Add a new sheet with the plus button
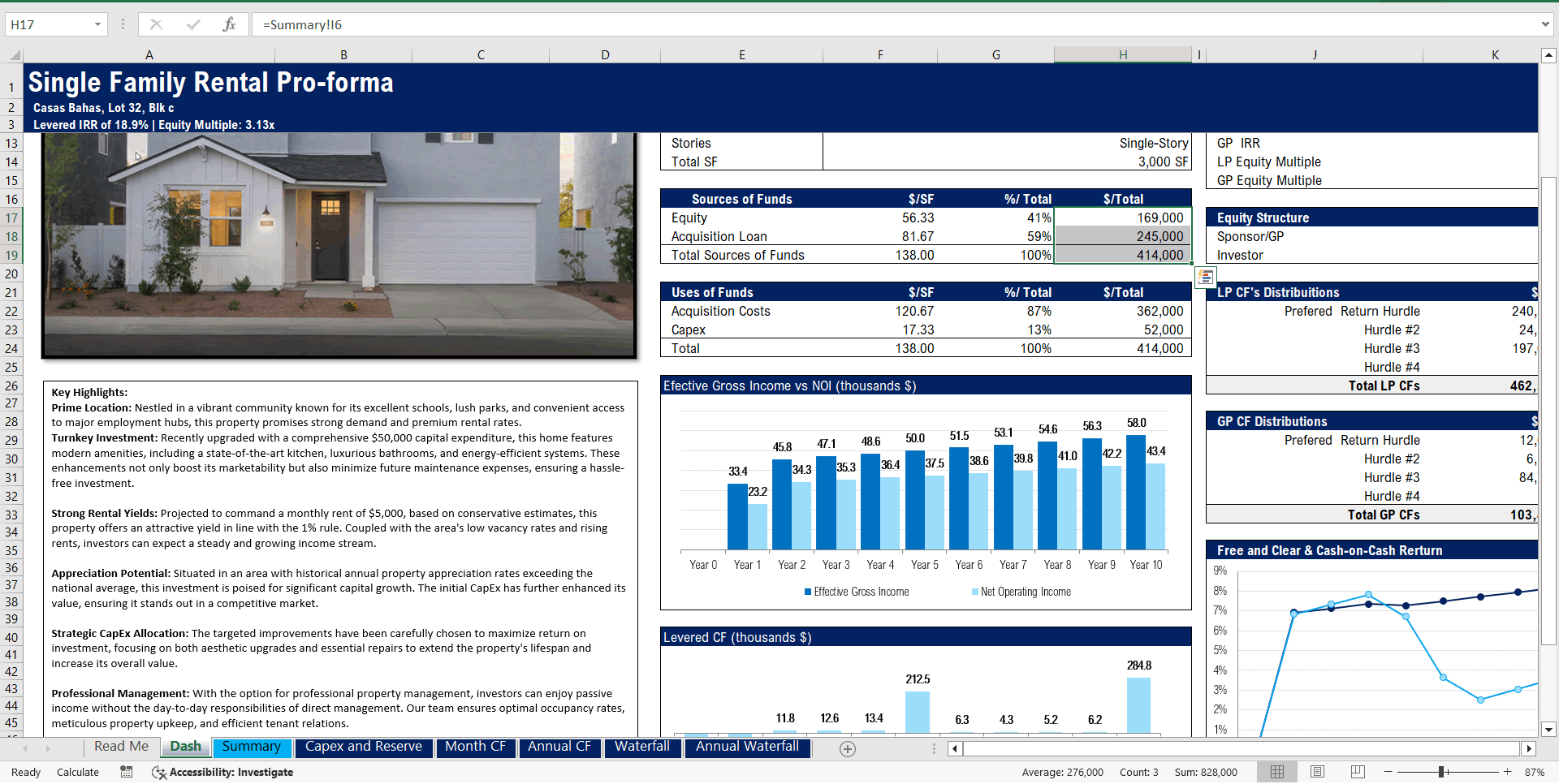 [847, 749]
